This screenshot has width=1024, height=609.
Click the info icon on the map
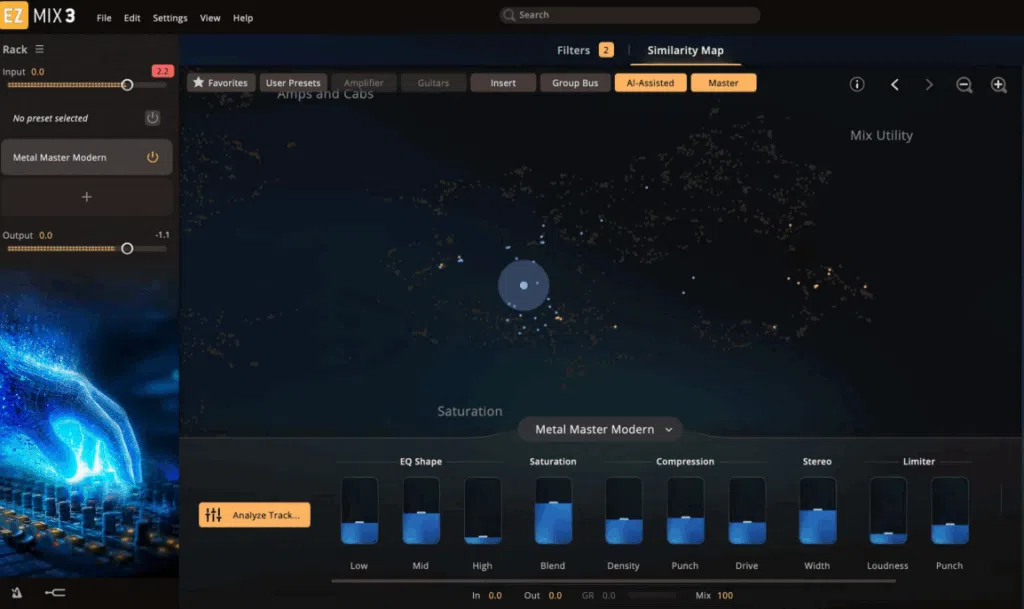[x=857, y=85]
